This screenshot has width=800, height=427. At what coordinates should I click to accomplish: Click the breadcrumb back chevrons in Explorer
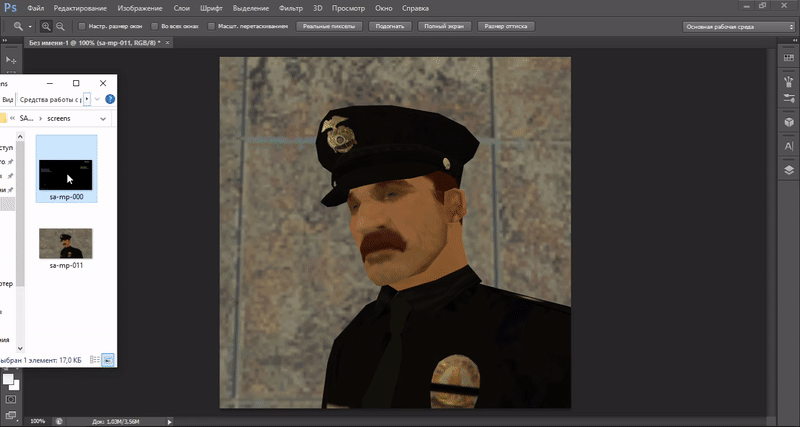[12, 118]
